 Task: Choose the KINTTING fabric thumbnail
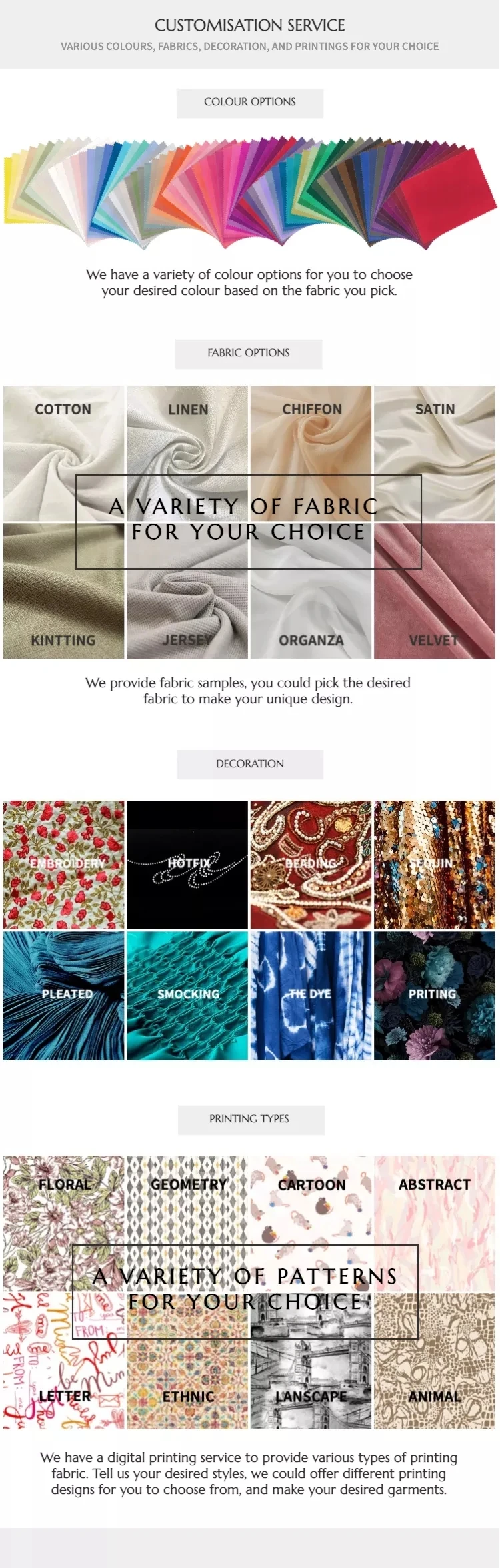[x=63, y=591]
